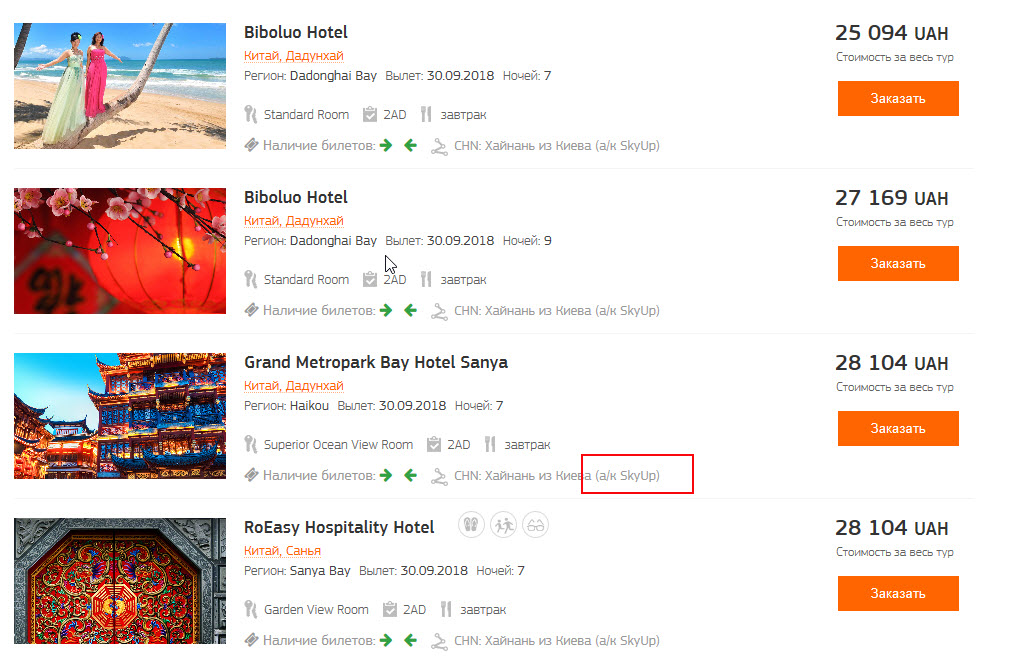The image size is (1011, 662).
Task: Click the return green arrow in RoEasy listing
Action: (410, 641)
